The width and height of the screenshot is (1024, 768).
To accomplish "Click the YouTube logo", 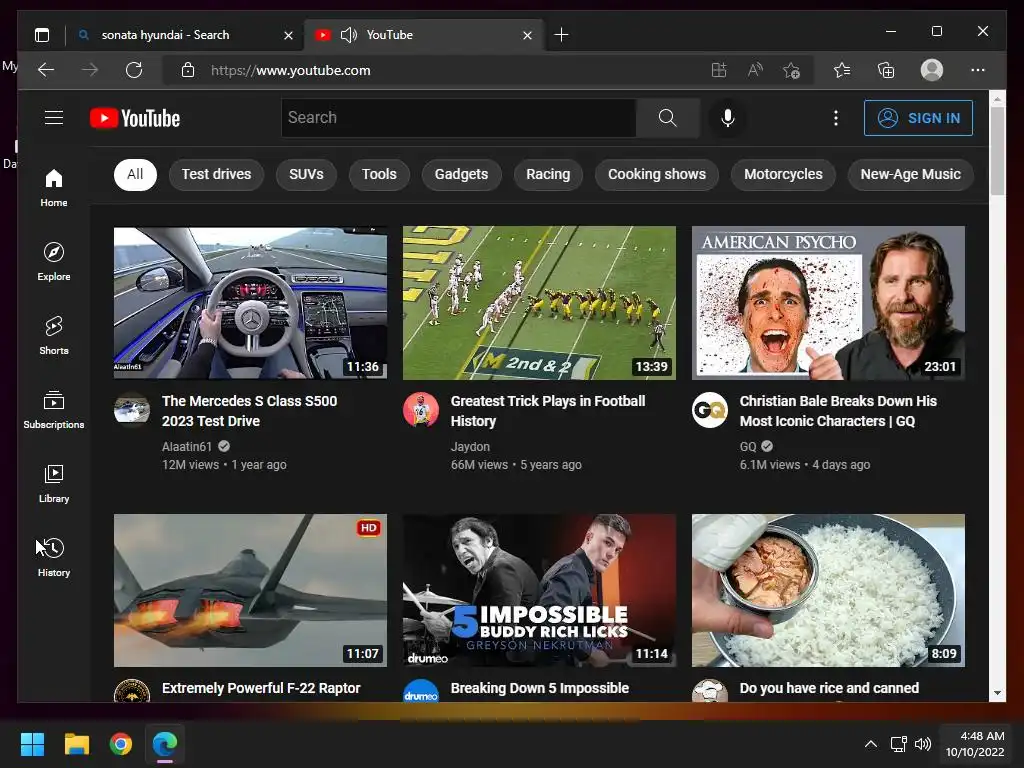I will (x=135, y=118).
